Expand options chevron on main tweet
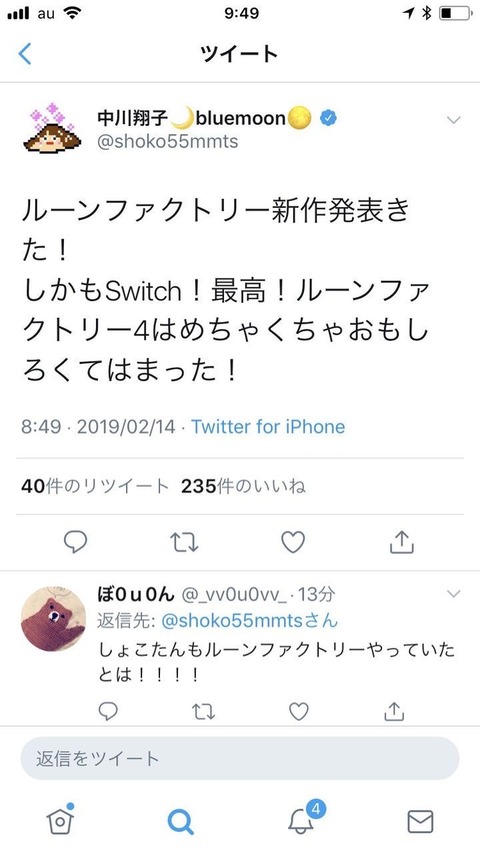The height and width of the screenshot is (853, 480). point(453,120)
